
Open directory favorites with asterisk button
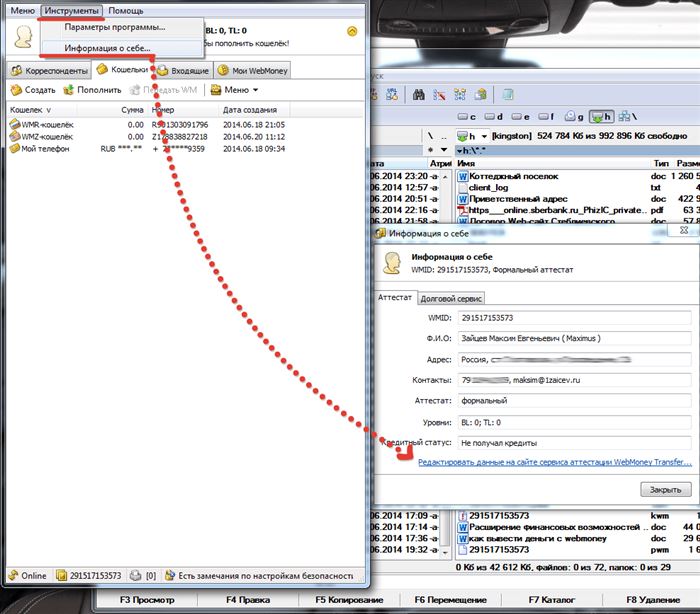coord(431,150)
